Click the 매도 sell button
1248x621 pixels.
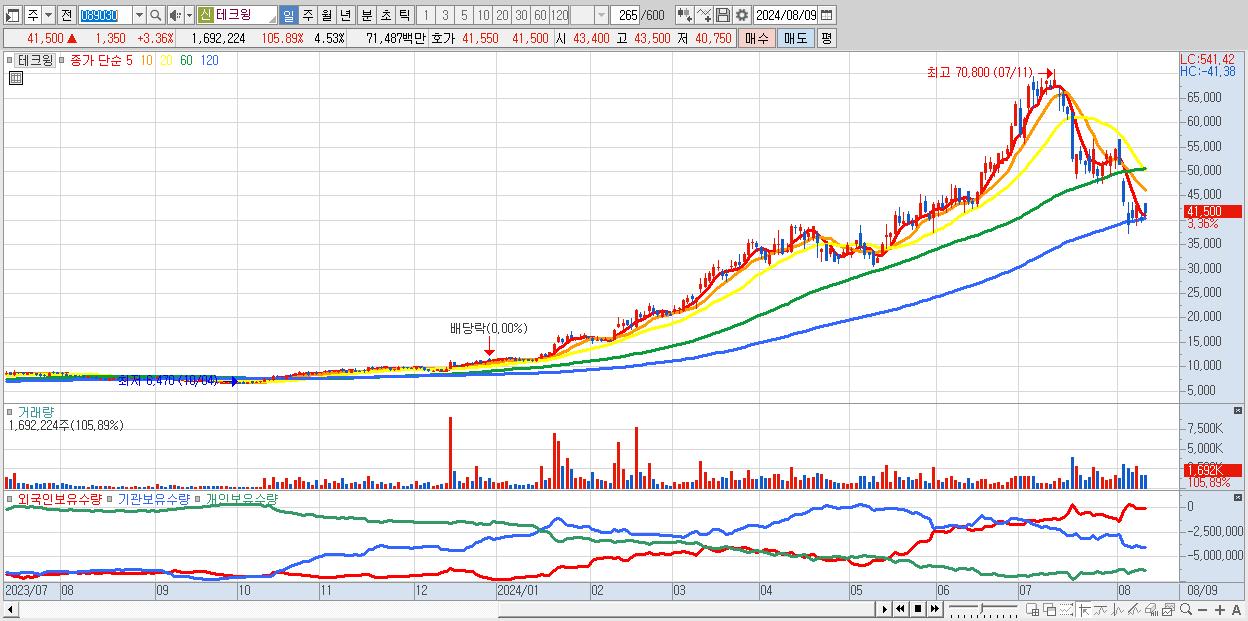[795, 38]
